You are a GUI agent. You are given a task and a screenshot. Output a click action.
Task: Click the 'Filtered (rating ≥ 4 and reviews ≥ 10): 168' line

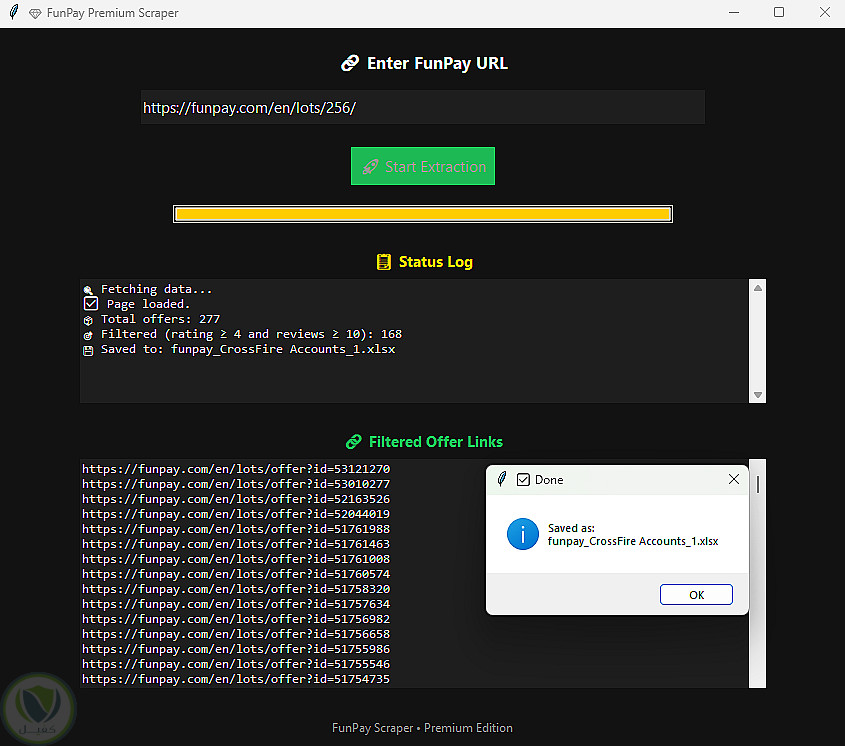pyautogui.click(x=251, y=334)
